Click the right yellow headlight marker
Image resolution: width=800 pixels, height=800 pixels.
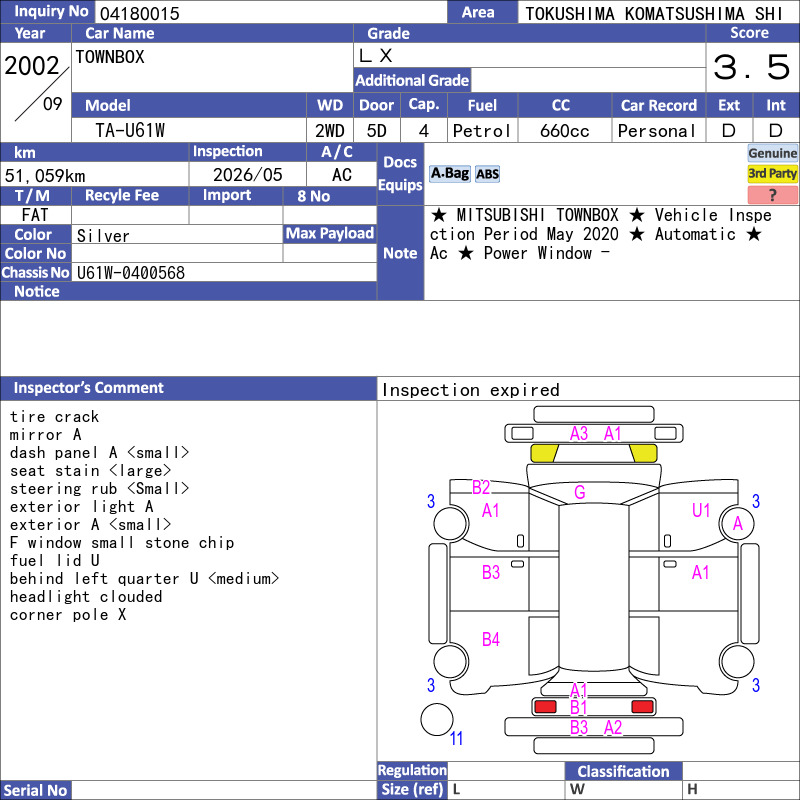643,453
